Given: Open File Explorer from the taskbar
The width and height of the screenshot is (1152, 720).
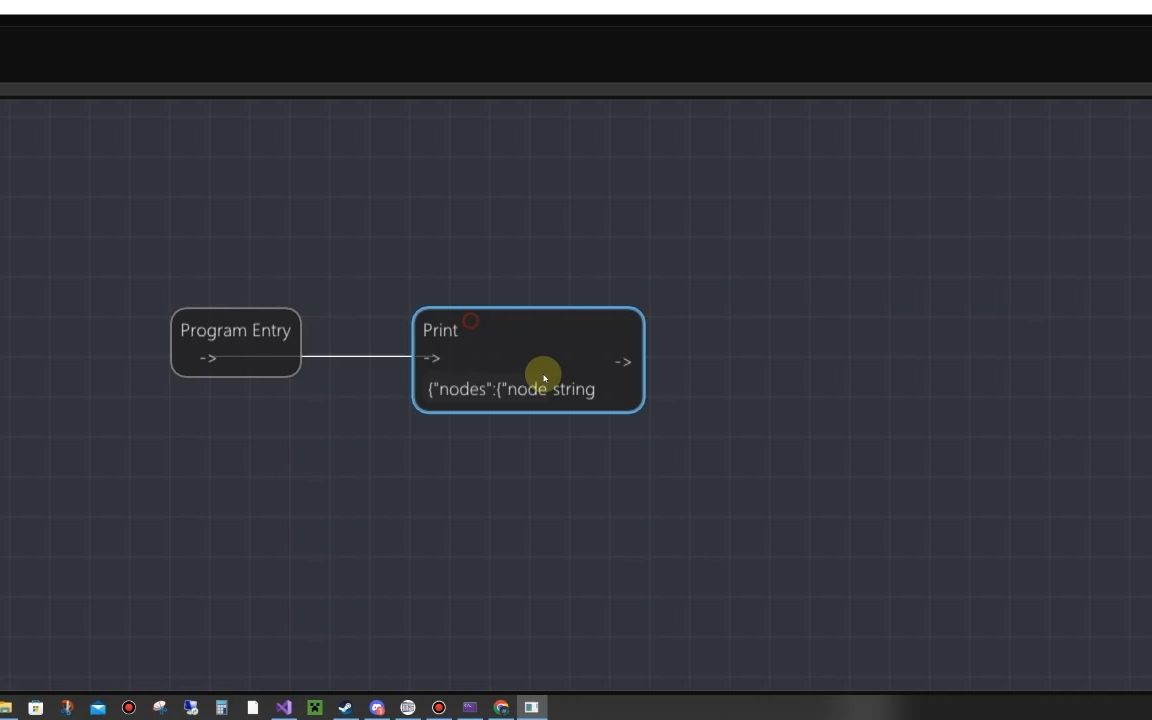Looking at the screenshot, I should (x=6, y=708).
